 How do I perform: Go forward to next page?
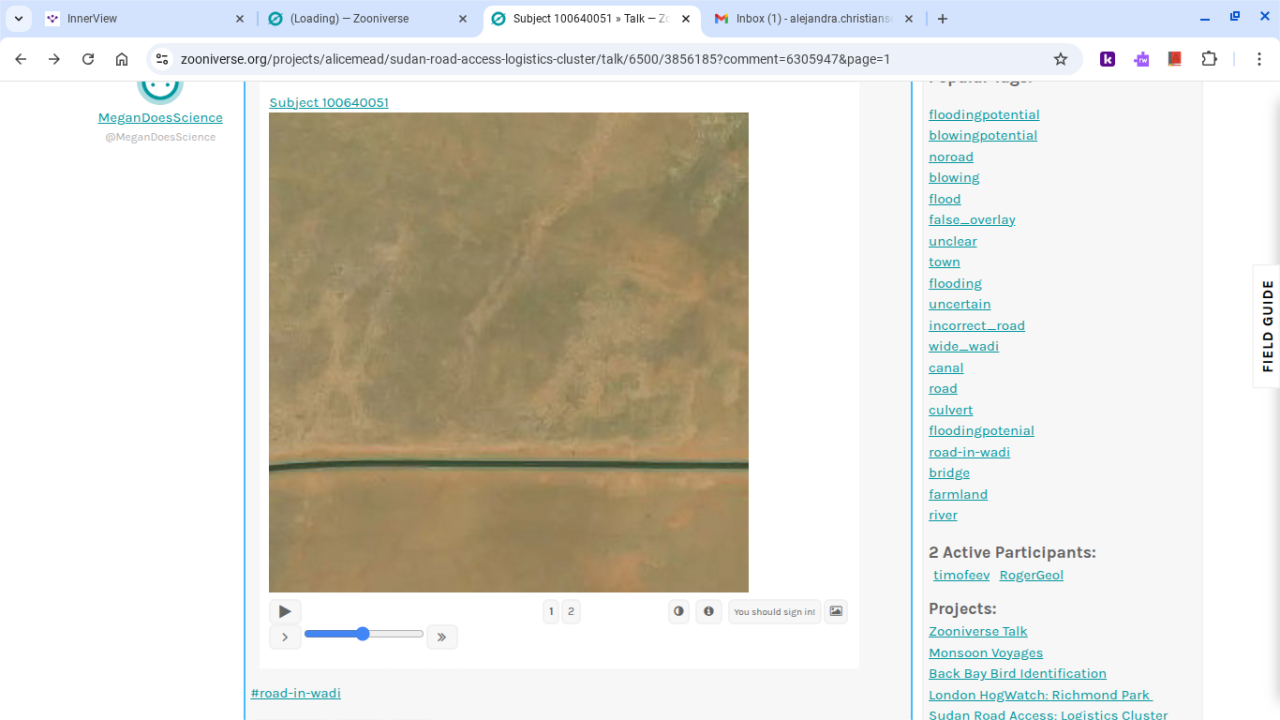click(54, 59)
